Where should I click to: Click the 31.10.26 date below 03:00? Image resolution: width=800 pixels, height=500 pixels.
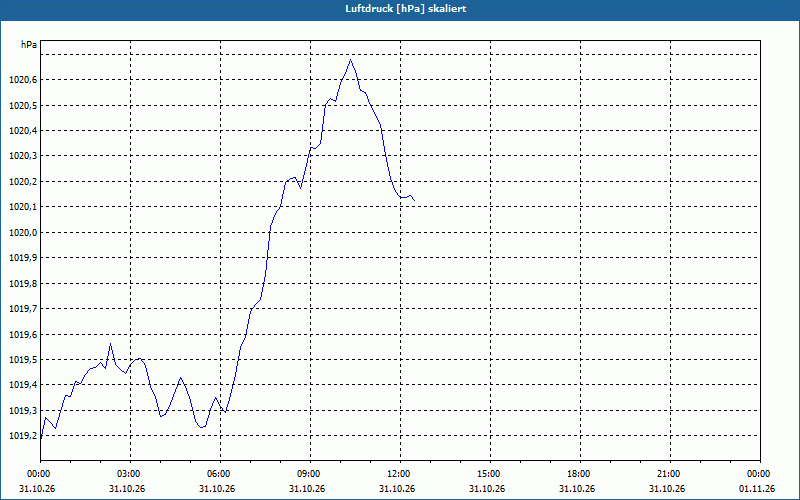[127, 488]
